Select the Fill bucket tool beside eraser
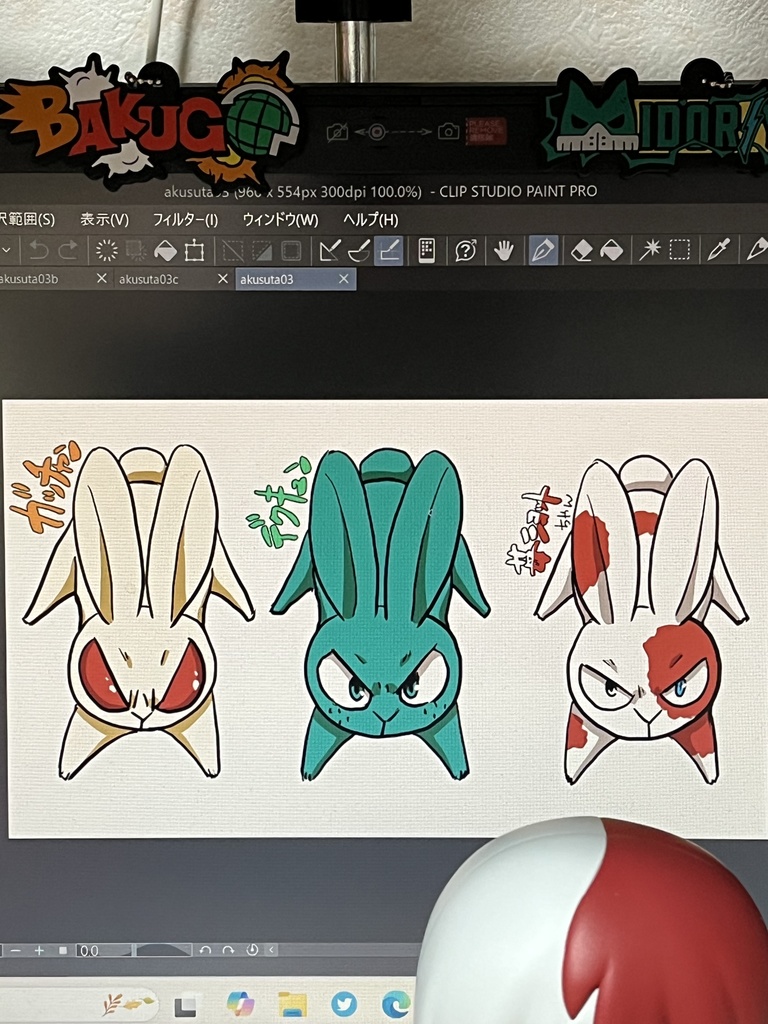The height and width of the screenshot is (1024, 768). (611, 251)
